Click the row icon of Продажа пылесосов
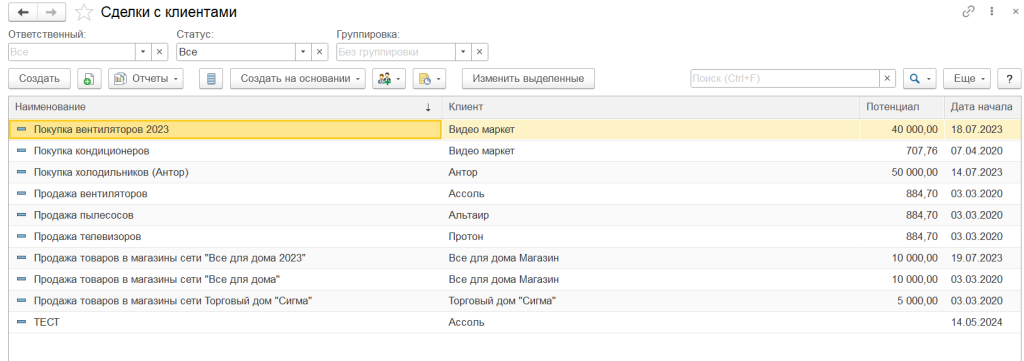The height and width of the screenshot is (361, 1024). [x=21, y=215]
